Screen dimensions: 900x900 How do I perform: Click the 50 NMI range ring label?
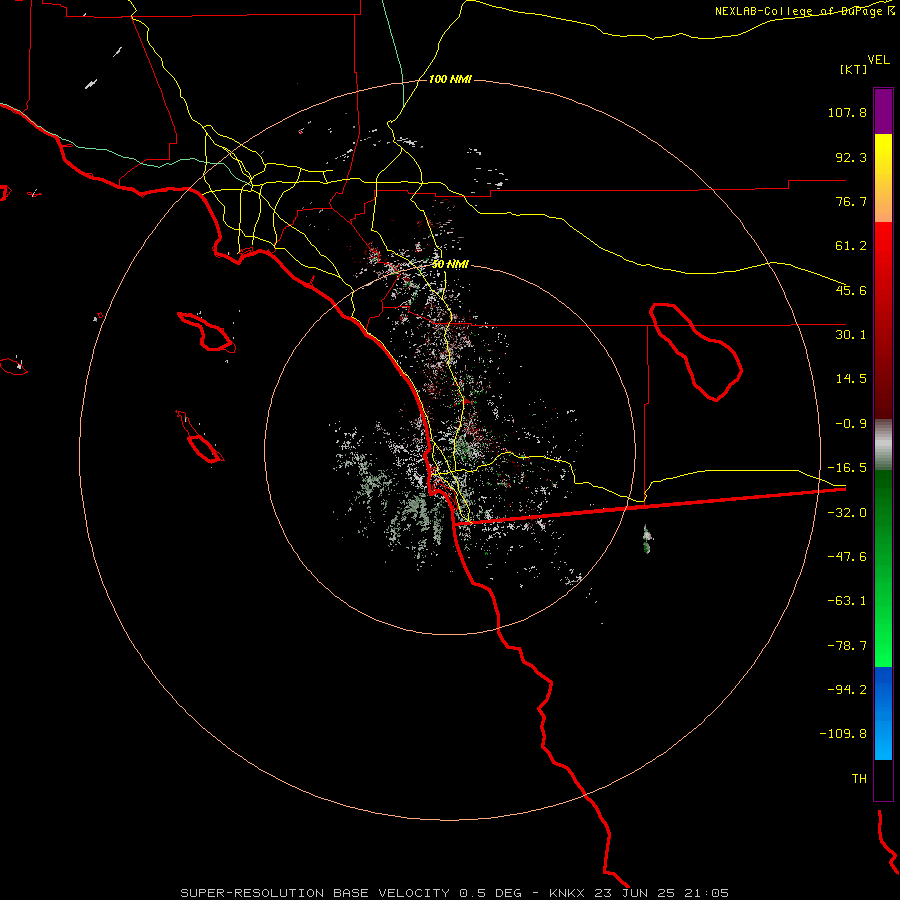tap(451, 265)
